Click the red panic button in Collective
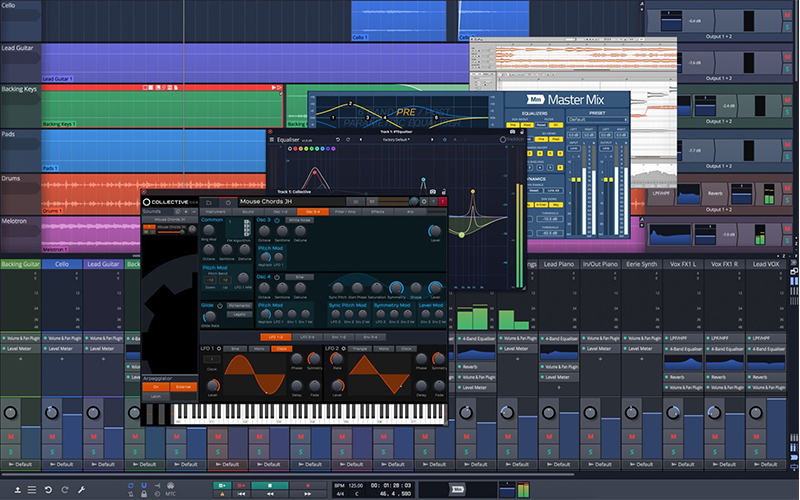Viewport: 800px width, 500px height. click(443, 202)
